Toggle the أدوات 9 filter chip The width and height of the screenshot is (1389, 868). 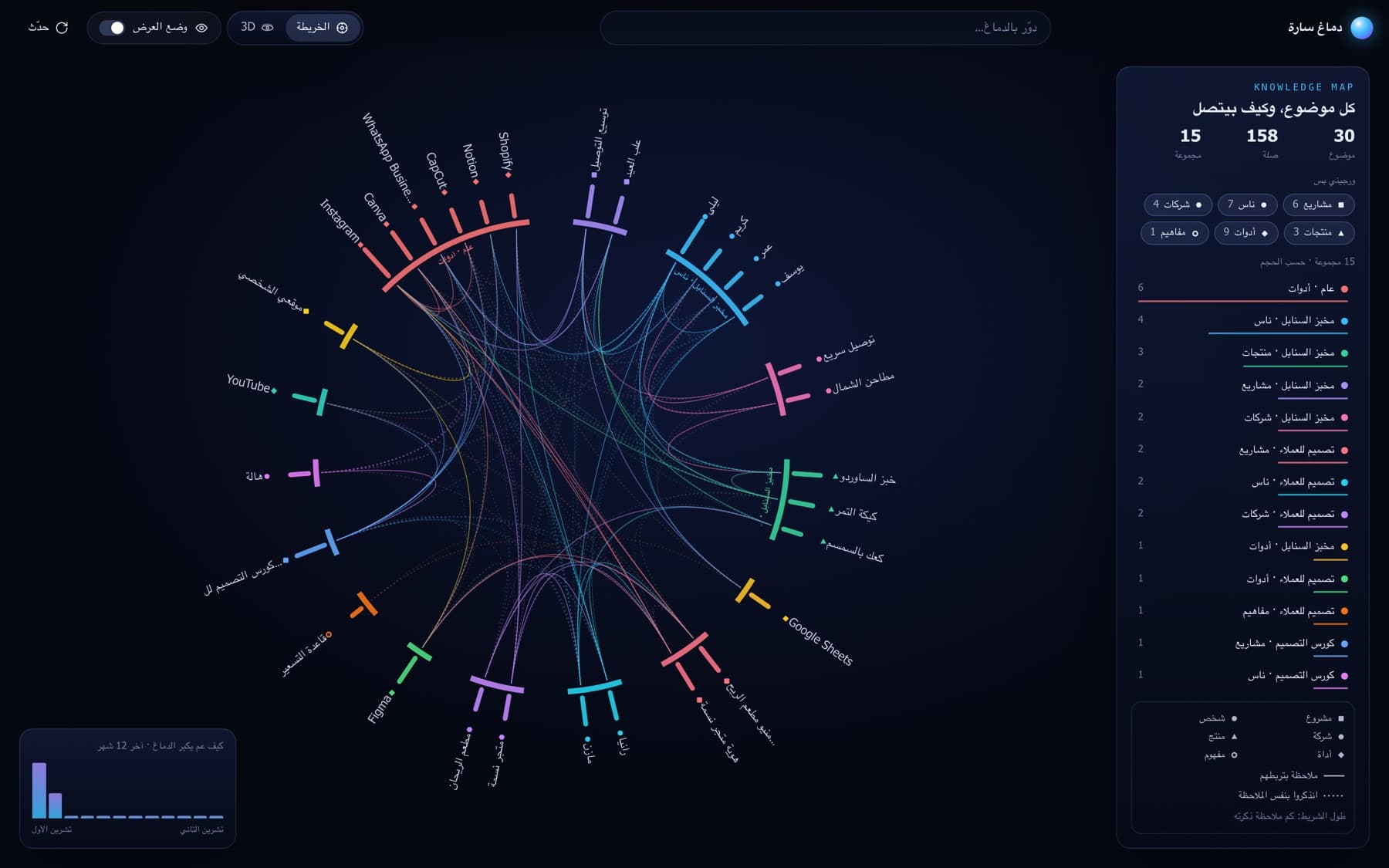1245,232
